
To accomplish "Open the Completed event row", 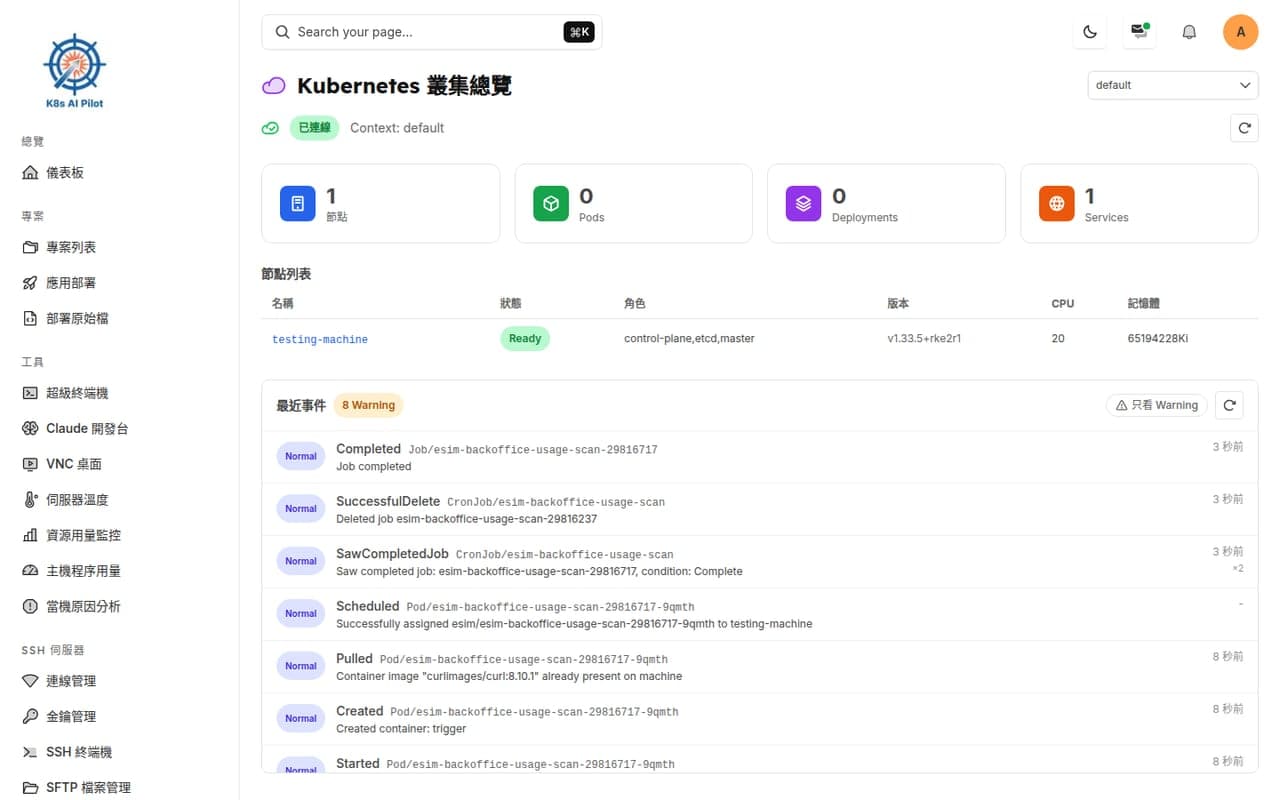I will [760, 457].
